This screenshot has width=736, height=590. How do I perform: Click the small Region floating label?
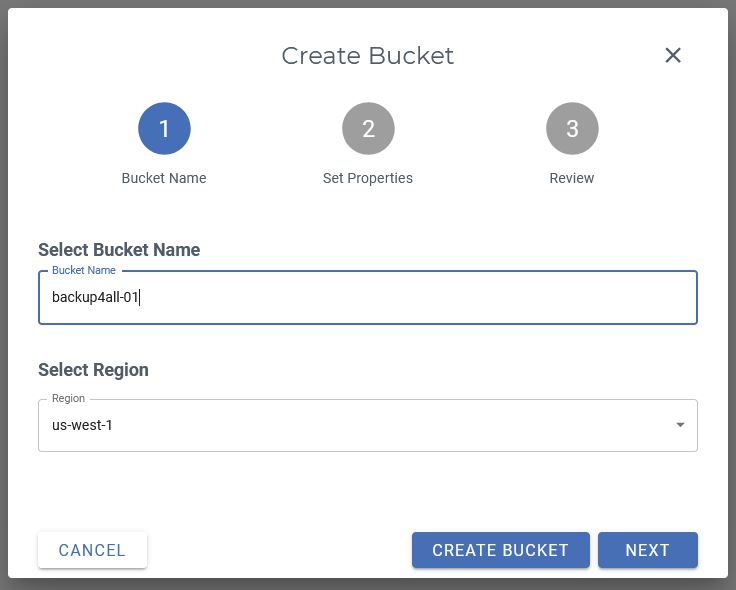coord(68,398)
